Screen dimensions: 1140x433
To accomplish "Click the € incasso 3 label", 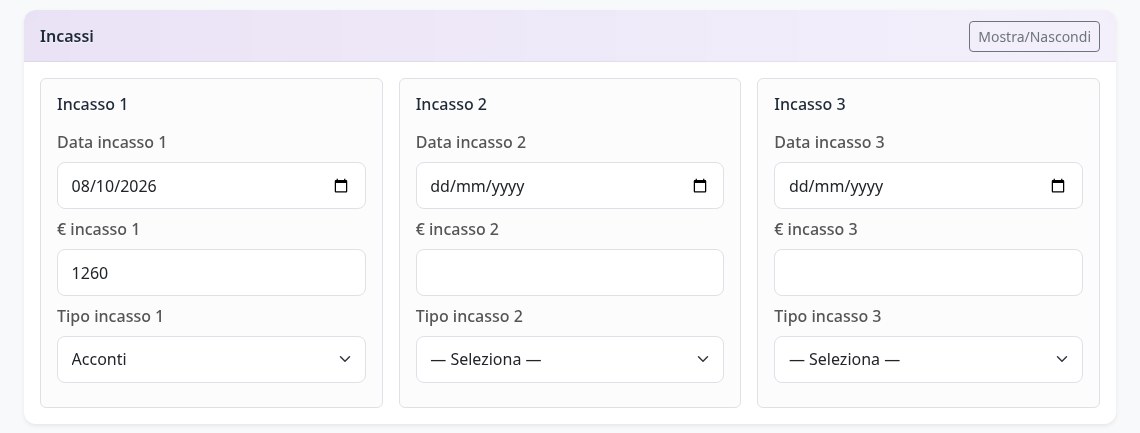I will tap(816, 230).
